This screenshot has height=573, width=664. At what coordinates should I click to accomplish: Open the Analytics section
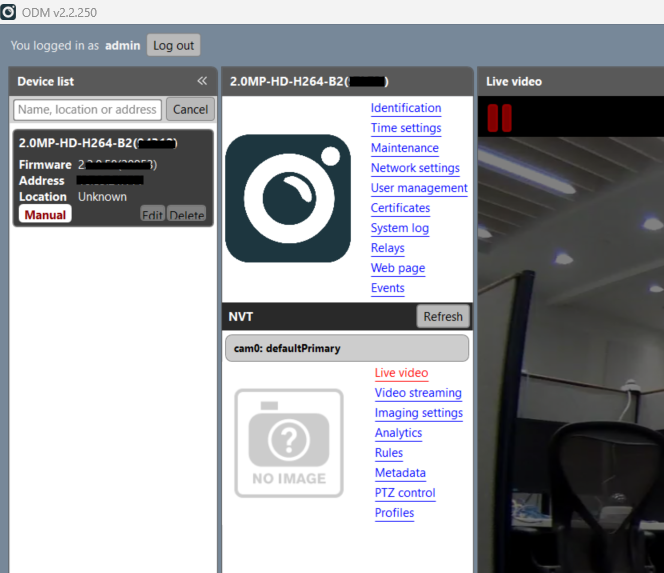(398, 433)
